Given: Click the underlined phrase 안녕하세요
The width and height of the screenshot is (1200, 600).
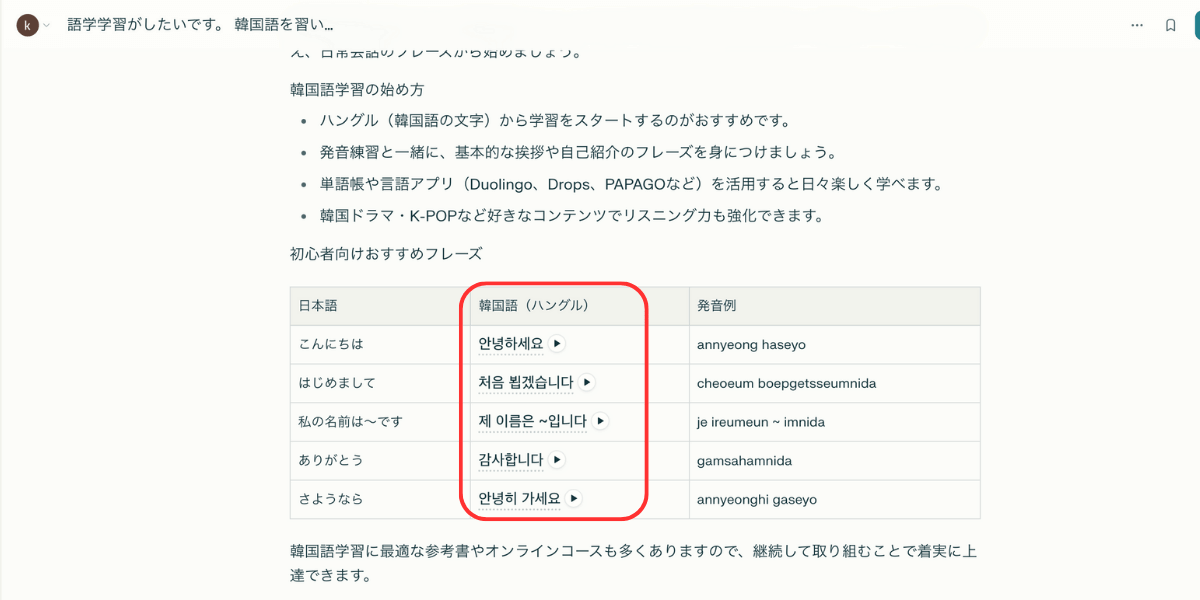Looking at the screenshot, I should [x=510, y=343].
